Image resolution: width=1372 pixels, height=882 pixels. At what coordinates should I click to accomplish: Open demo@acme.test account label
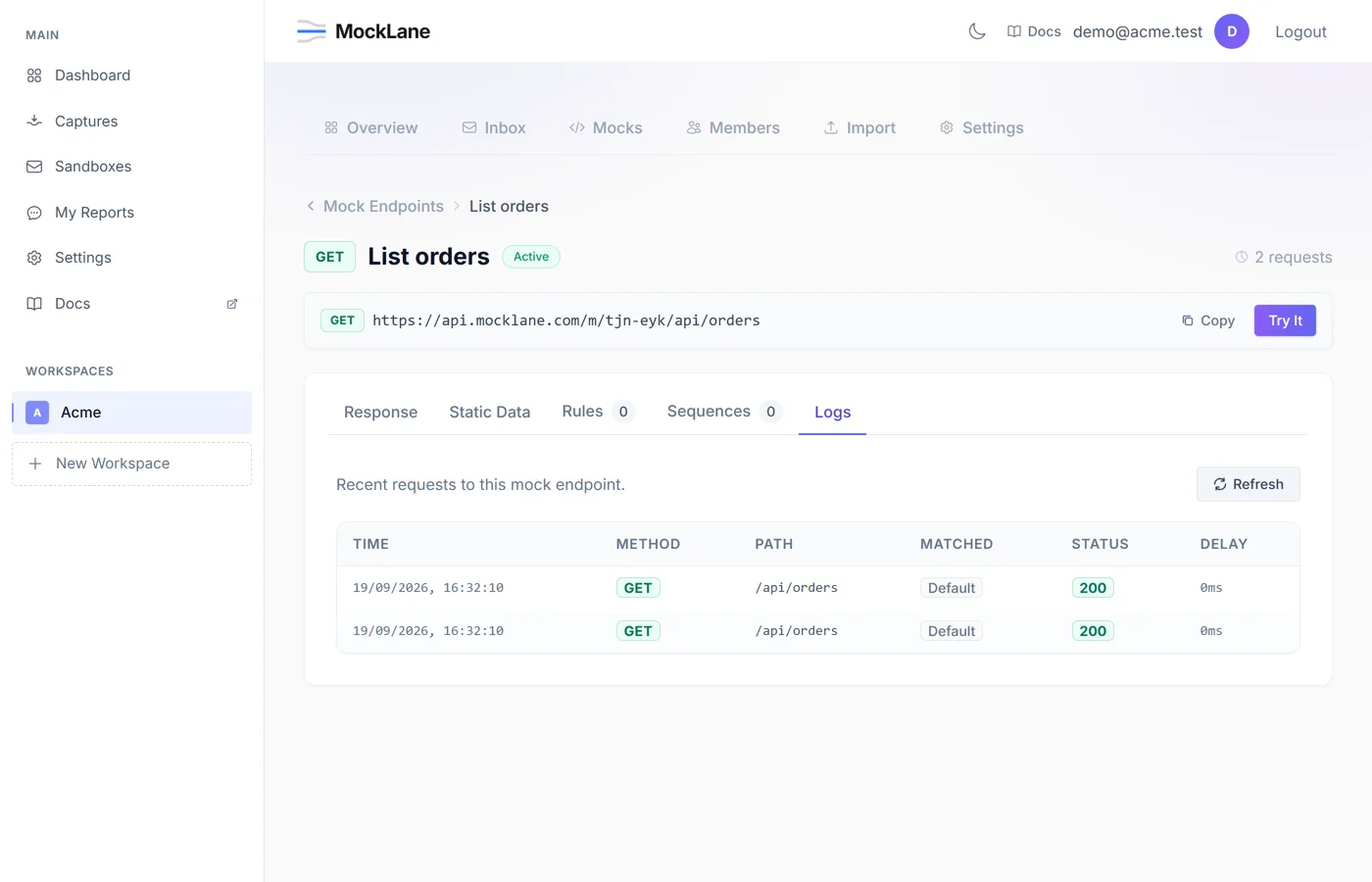1138,31
